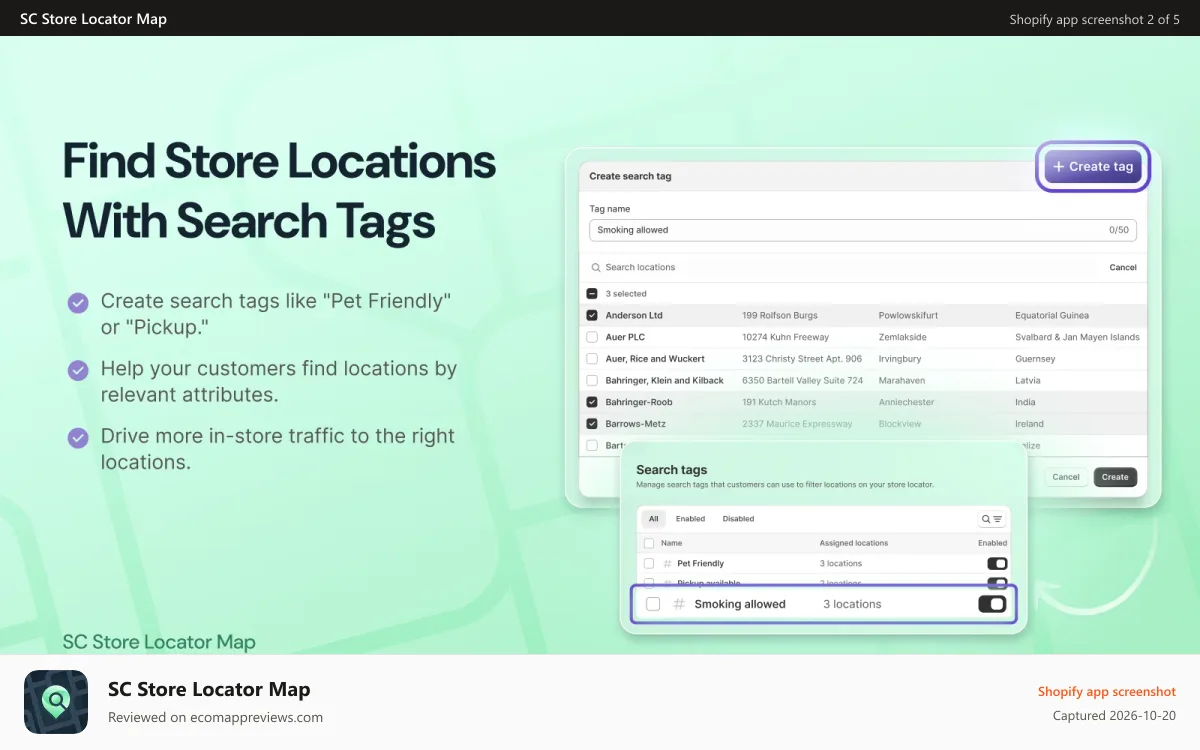This screenshot has height=750, width=1200.
Task: Open the Disabled tags tab
Action: pyautogui.click(x=738, y=519)
